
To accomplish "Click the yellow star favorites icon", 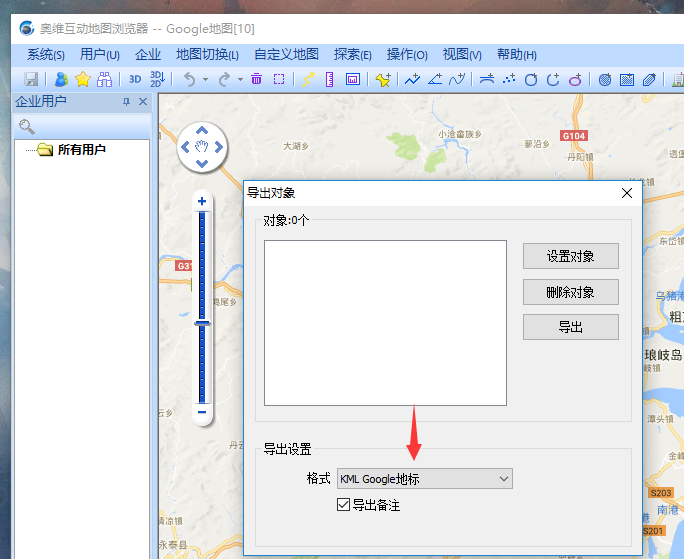I will (x=82, y=79).
